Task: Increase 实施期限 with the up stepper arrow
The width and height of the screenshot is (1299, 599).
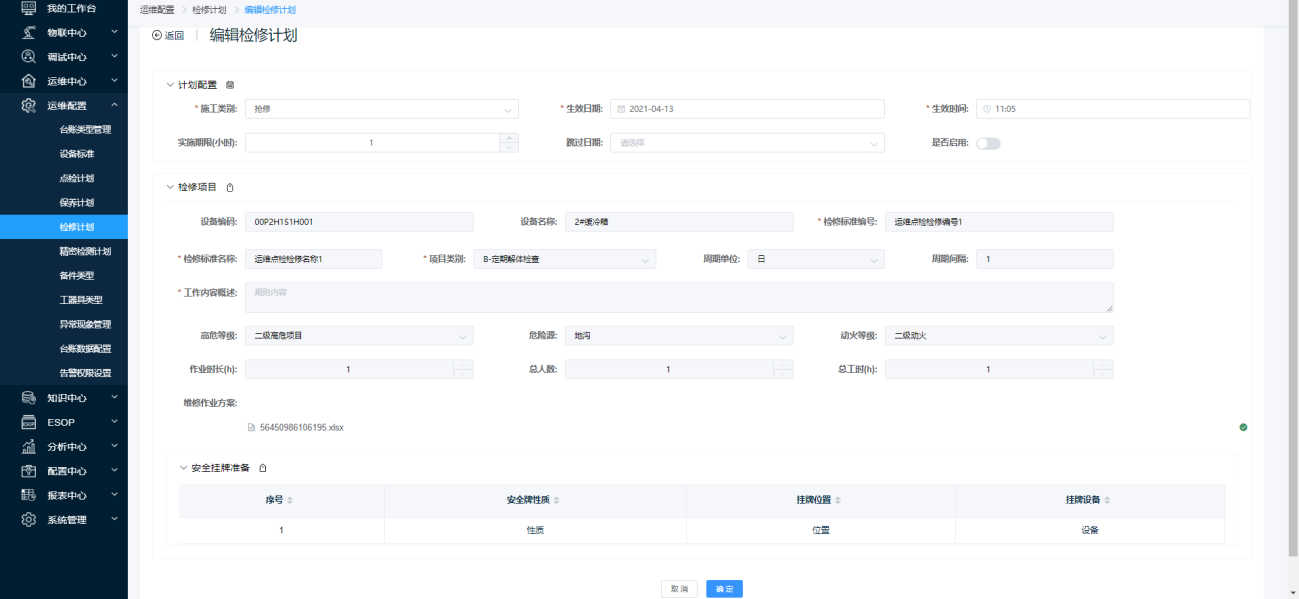Action: [509, 138]
